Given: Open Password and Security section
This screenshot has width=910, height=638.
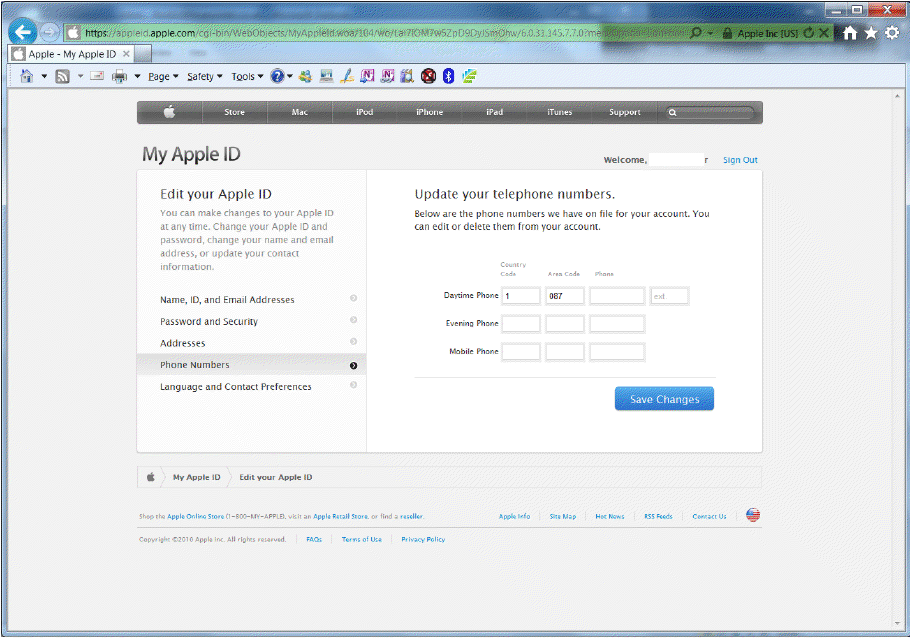Looking at the screenshot, I should (x=251, y=321).
